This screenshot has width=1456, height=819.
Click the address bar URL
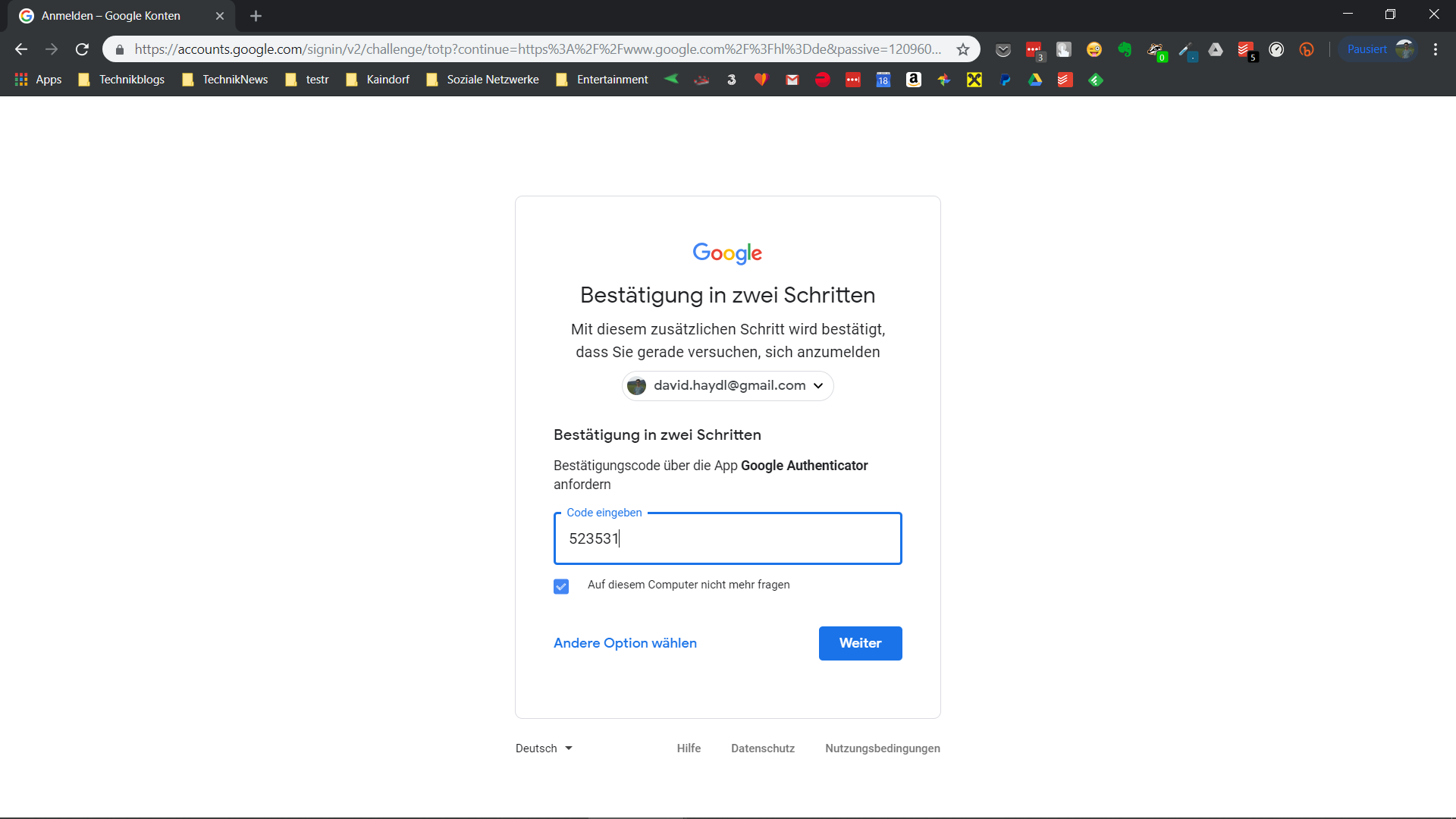point(538,49)
